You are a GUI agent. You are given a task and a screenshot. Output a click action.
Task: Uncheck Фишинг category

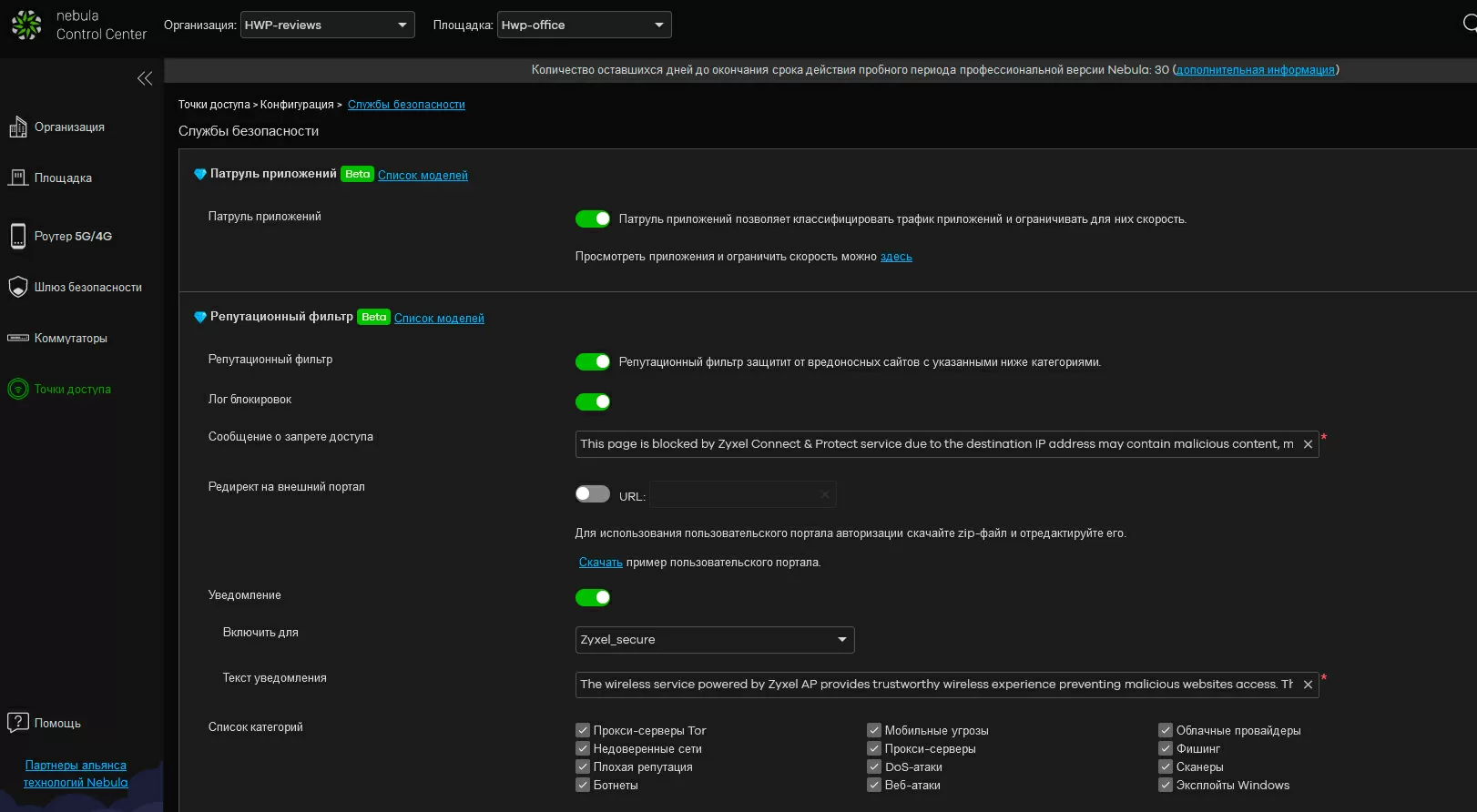click(1166, 748)
